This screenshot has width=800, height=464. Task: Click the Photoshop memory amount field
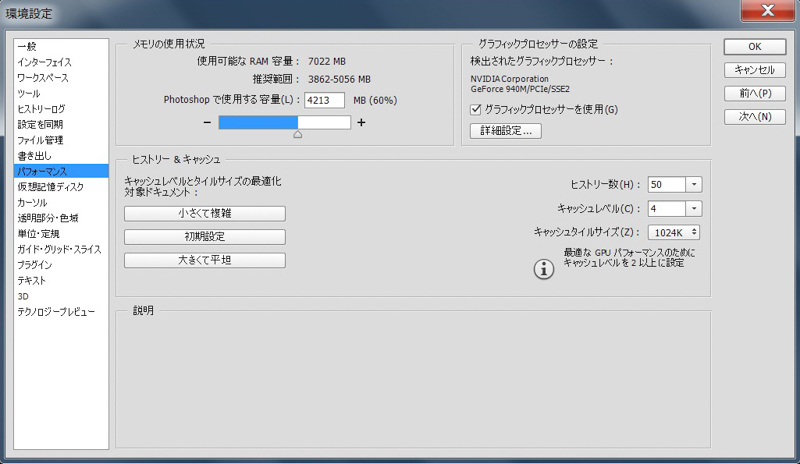click(x=324, y=100)
